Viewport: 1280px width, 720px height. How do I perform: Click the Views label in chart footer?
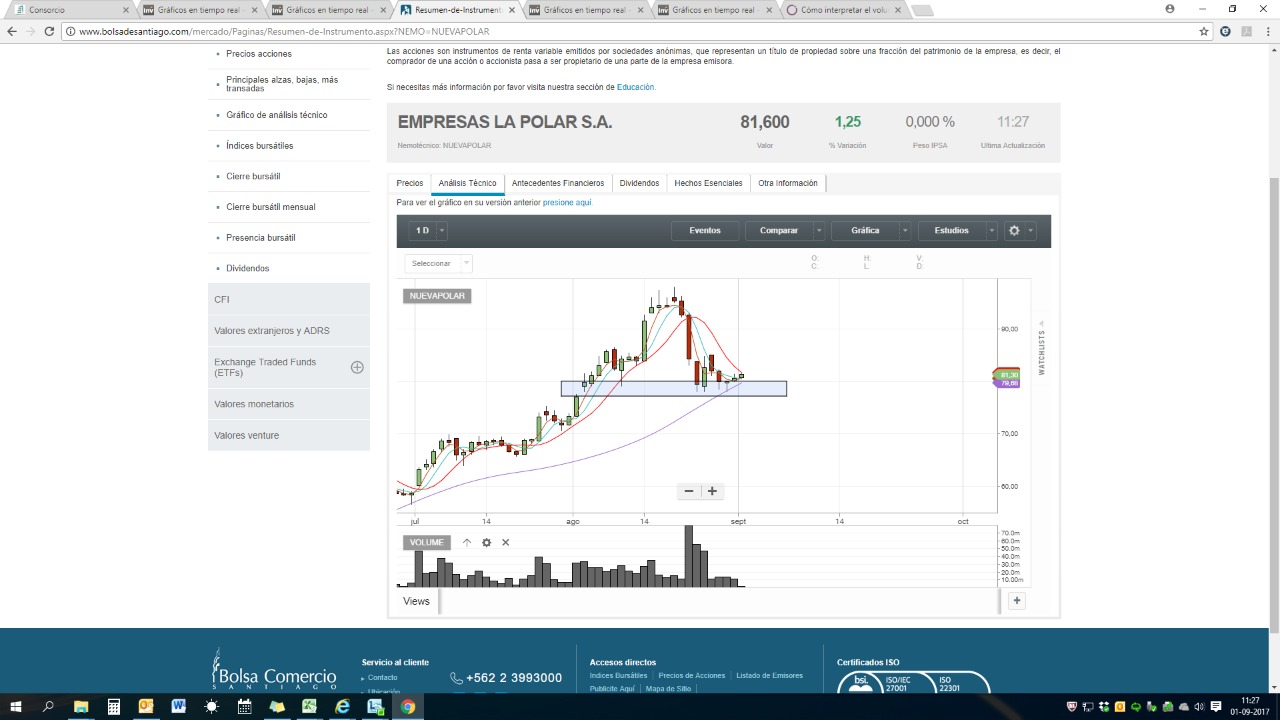(x=416, y=601)
